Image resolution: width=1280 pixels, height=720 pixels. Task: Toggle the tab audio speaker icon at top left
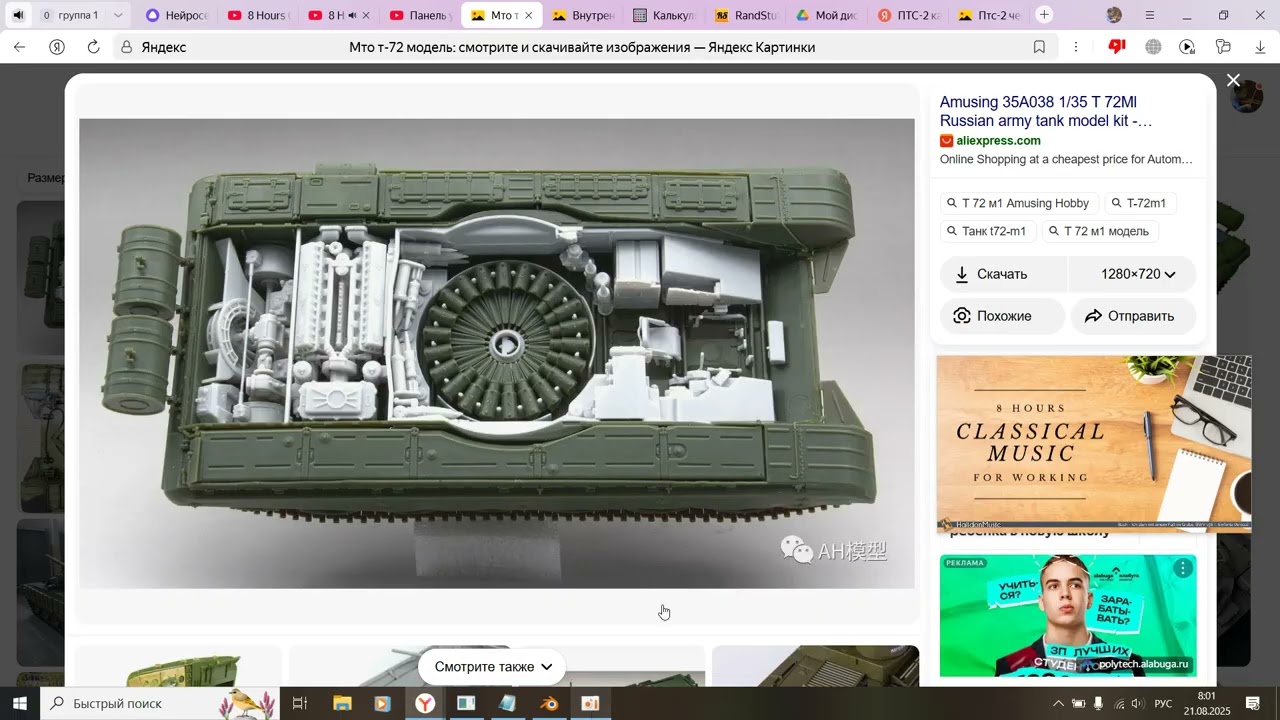coord(17,15)
